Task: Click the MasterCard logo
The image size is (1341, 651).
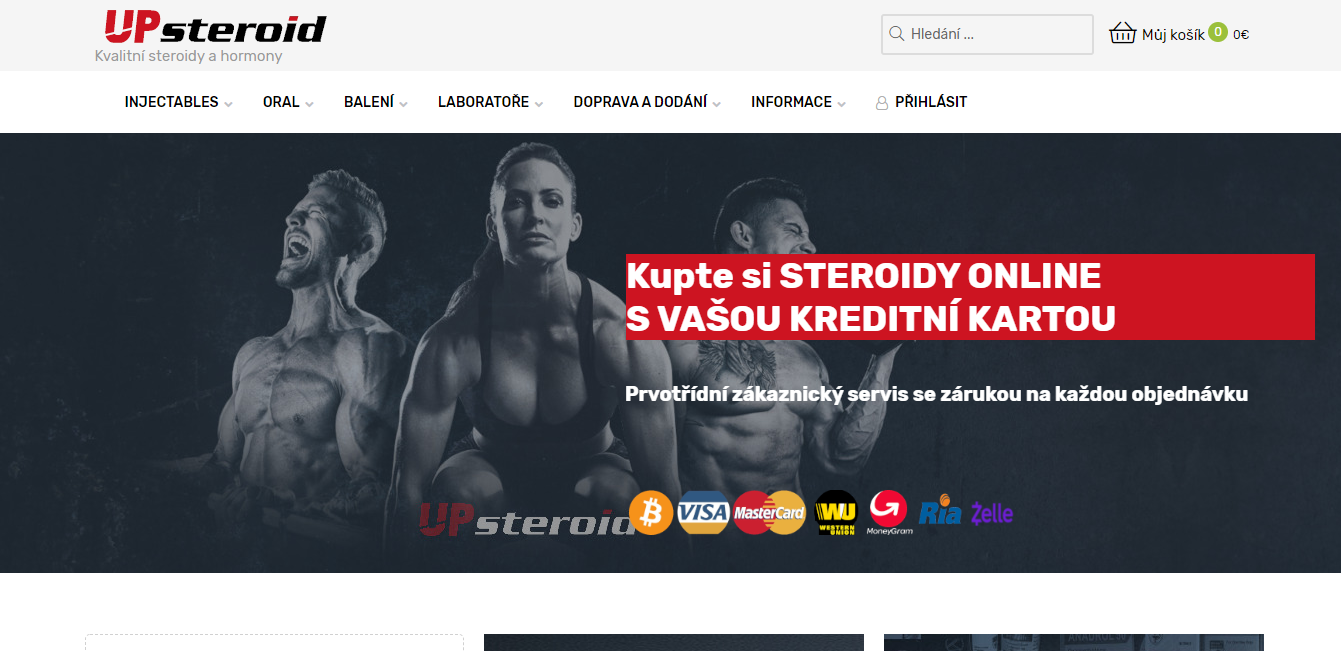Action: coord(769,513)
